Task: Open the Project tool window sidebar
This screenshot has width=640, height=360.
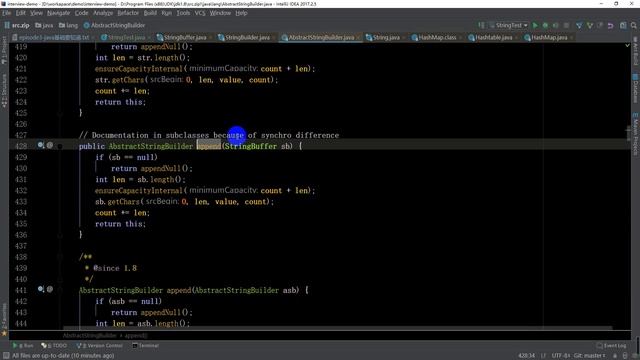Action: [x=4, y=51]
